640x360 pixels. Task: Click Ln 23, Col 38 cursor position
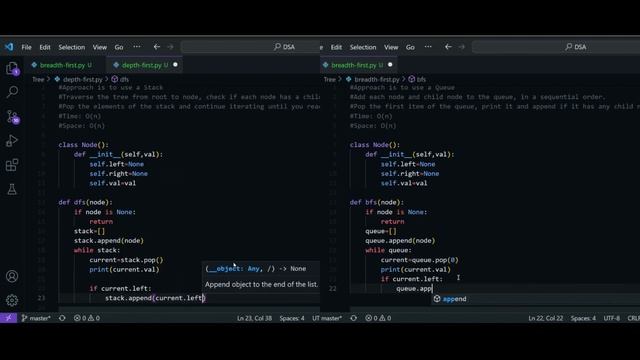[x=254, y=318]
